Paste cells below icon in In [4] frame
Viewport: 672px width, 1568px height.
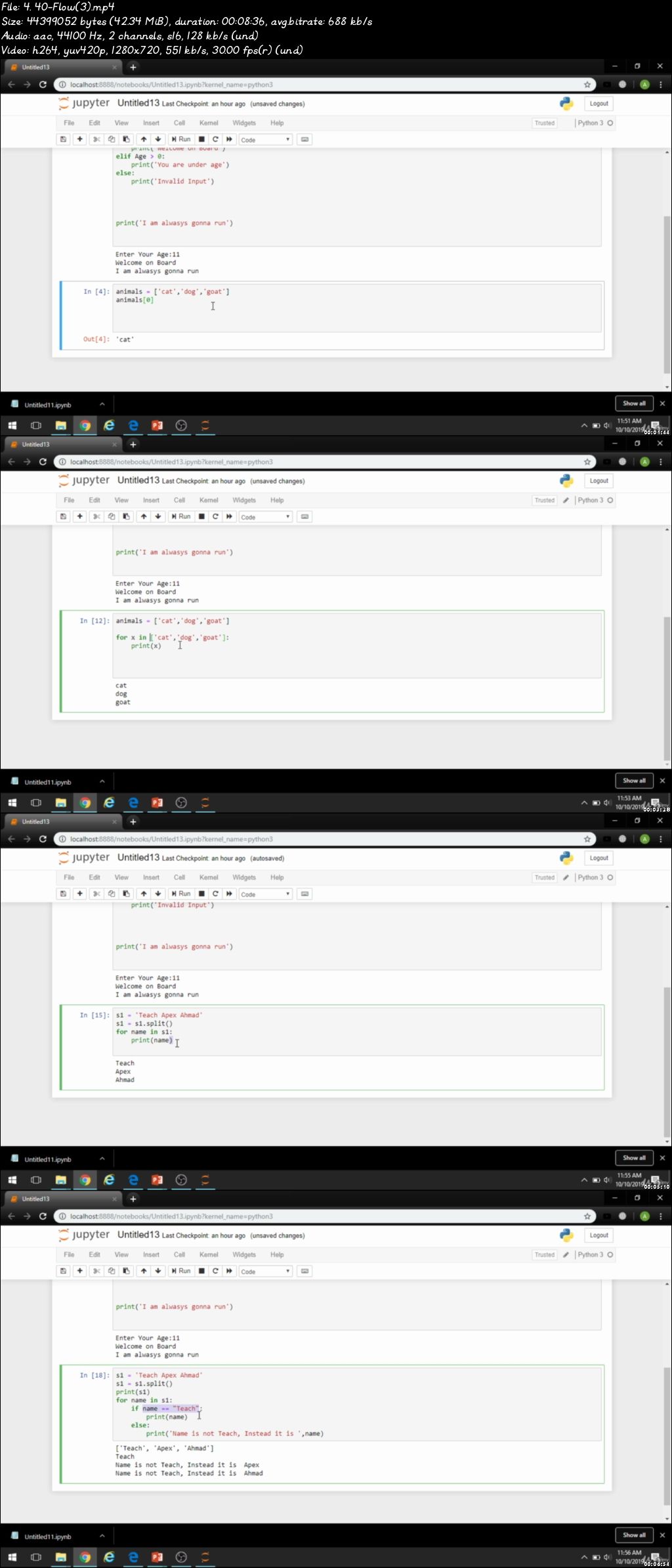coord(127,139)
